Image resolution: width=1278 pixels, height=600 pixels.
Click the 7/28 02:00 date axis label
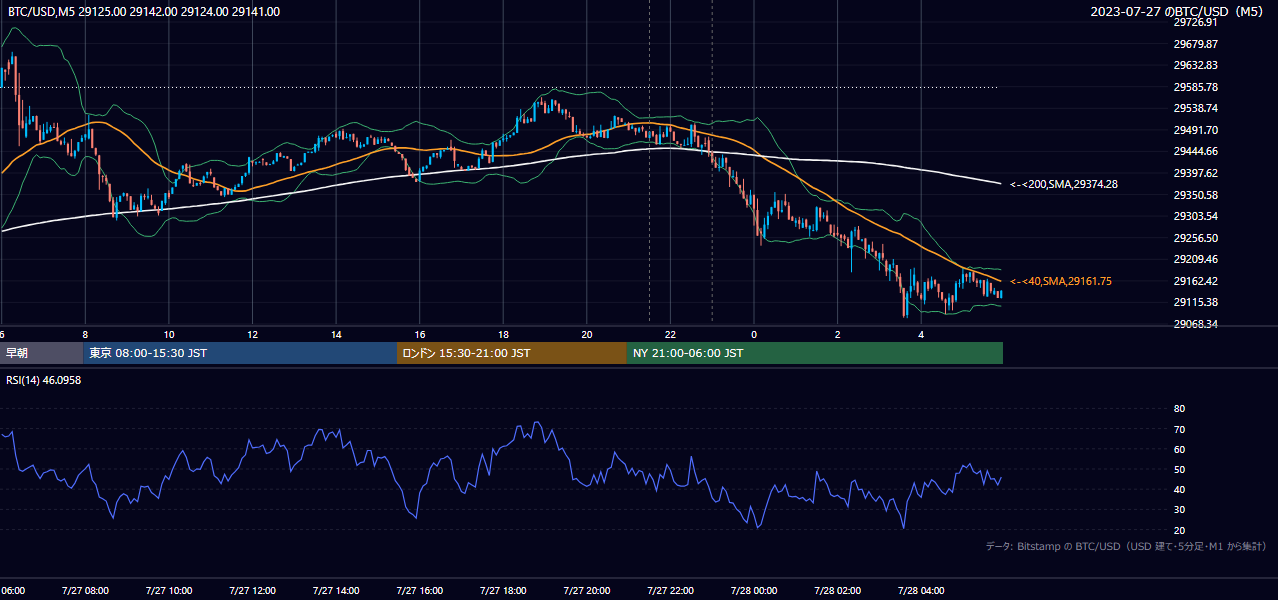pos(837,591)
